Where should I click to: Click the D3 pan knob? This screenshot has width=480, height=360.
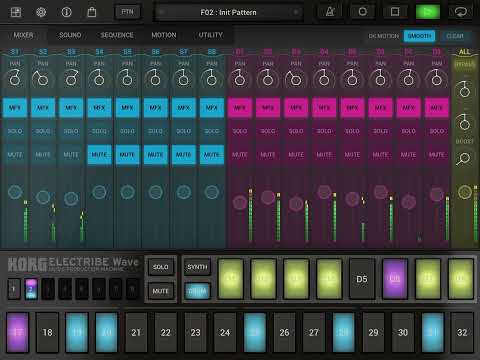point(295,79)
